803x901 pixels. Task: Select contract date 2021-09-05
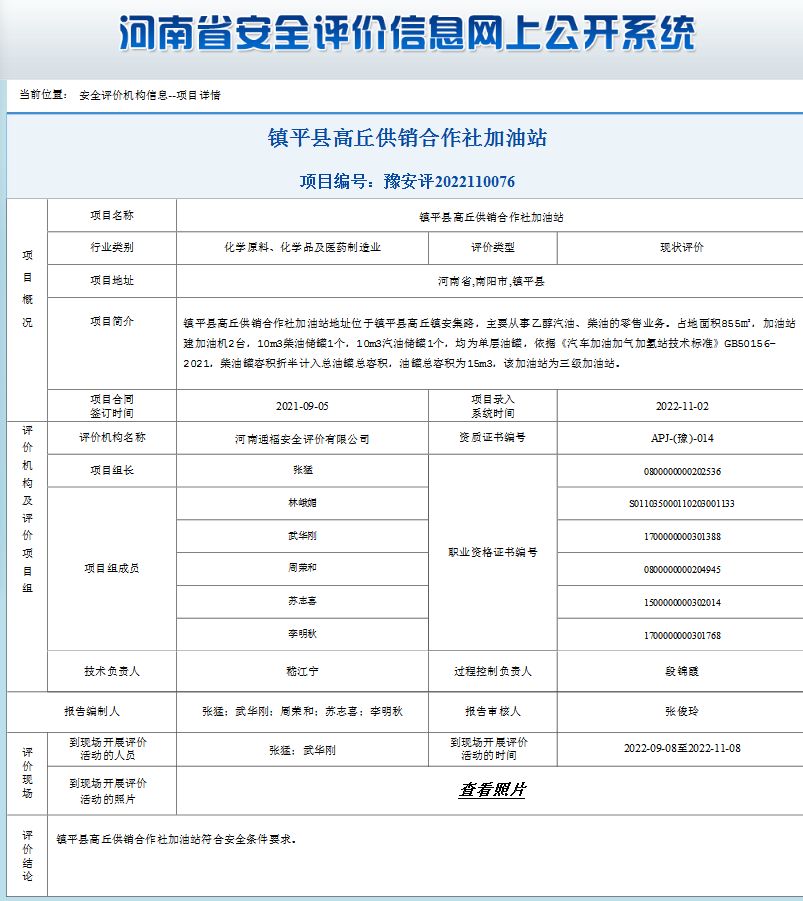point(302,406)
